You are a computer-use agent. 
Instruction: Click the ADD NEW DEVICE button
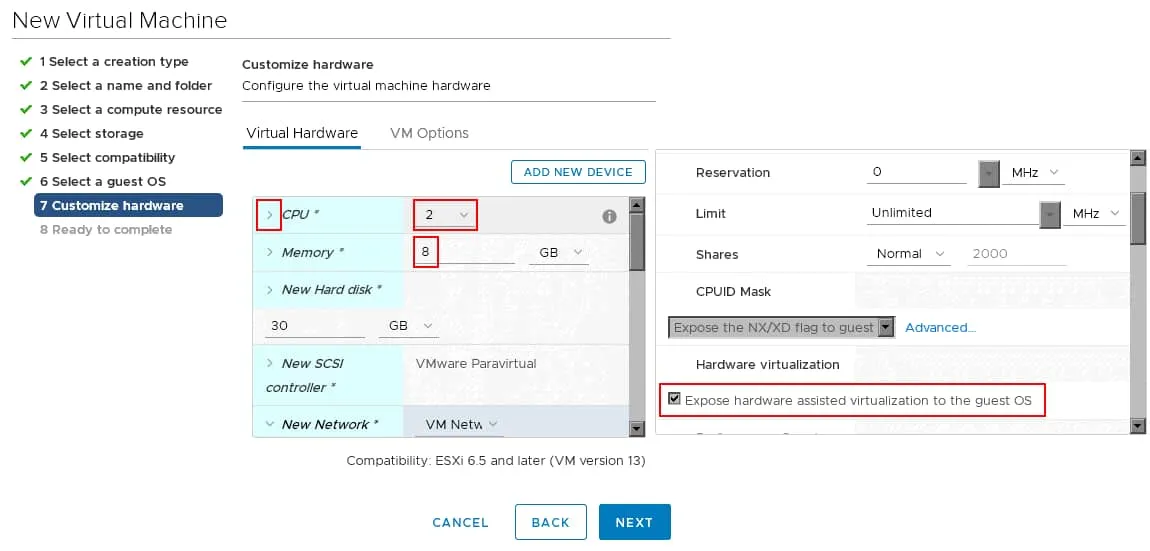pos(578,172)
